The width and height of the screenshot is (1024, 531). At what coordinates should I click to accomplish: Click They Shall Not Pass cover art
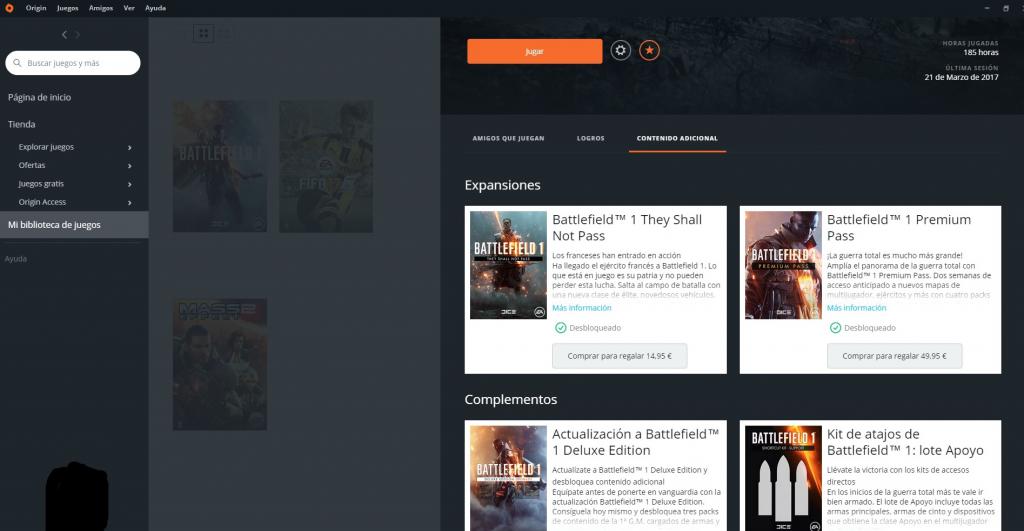[508, 265]
